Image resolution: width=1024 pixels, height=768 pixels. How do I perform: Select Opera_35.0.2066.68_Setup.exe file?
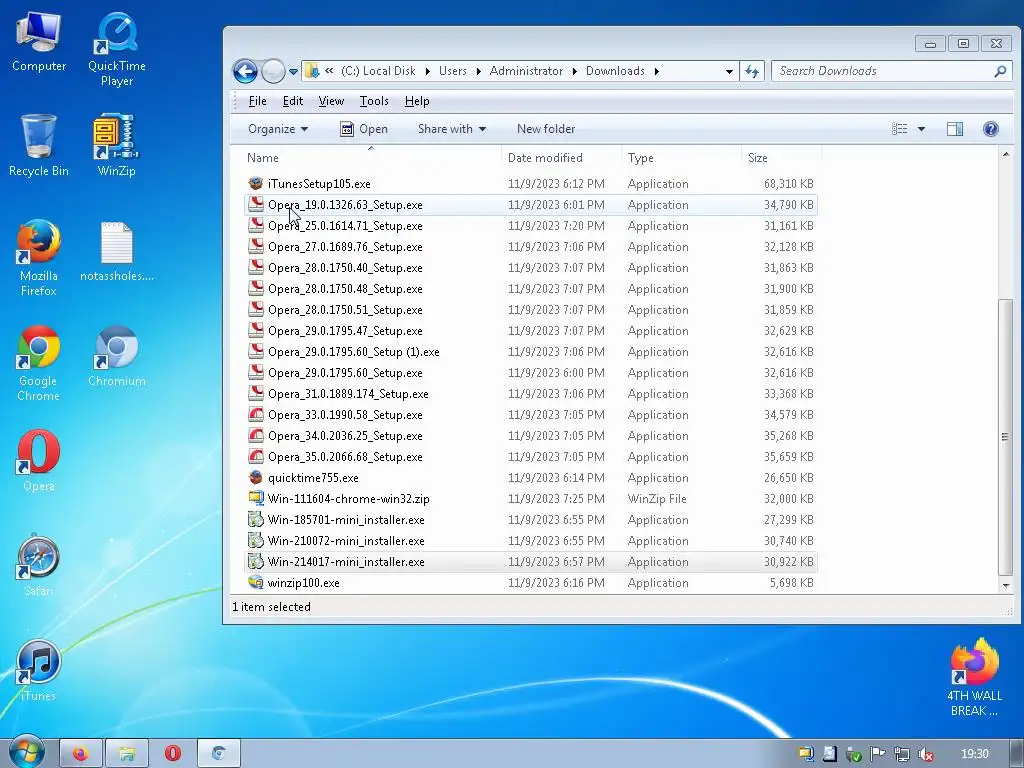click(530, 457)
